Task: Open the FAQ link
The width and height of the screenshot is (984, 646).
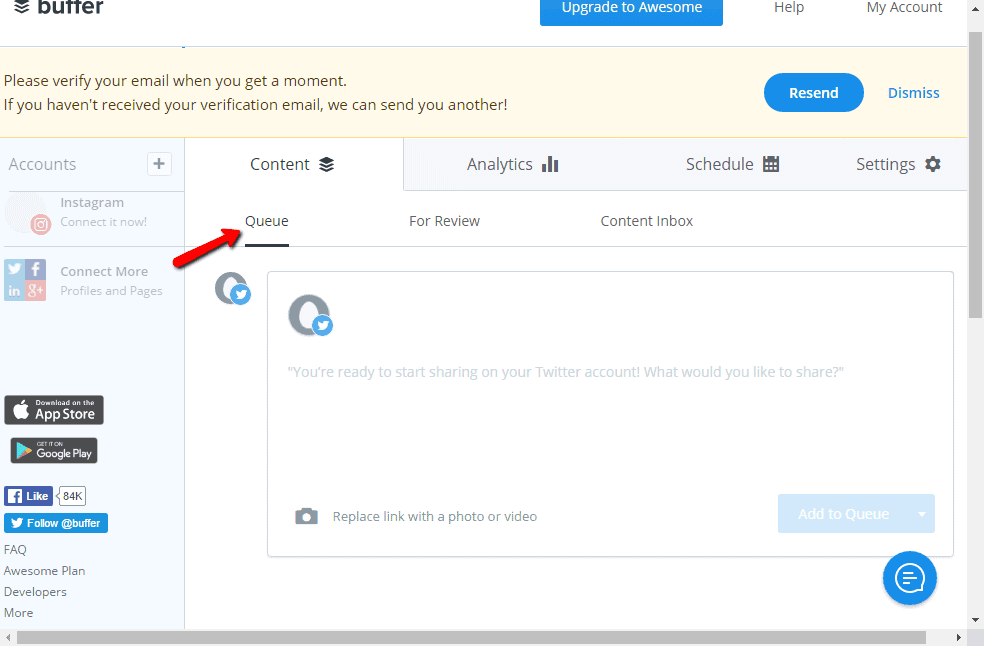Action: (x=15, y=550)
